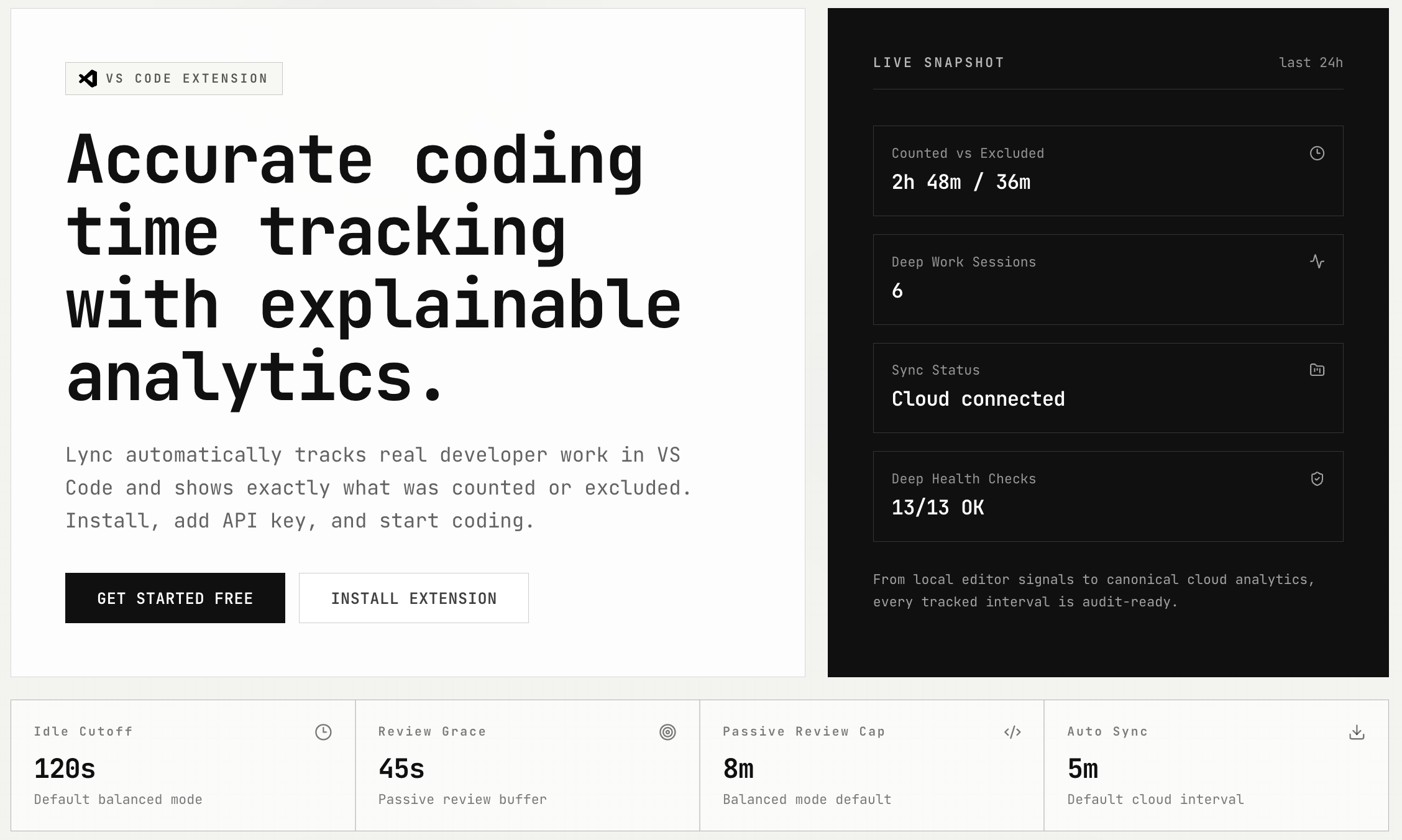This screenshot has width=1402, height=840.
Task: Click activity pulse icon in Deep Work Sessions
Action: tap(1317, 262)
